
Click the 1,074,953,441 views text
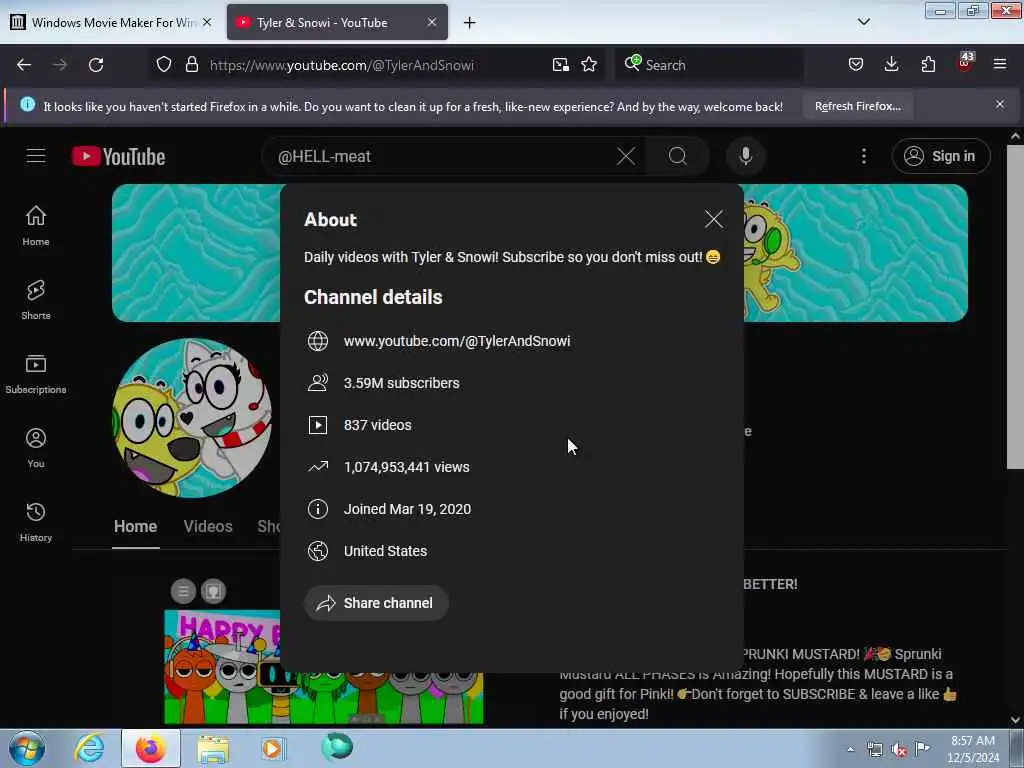pos(406,467)
